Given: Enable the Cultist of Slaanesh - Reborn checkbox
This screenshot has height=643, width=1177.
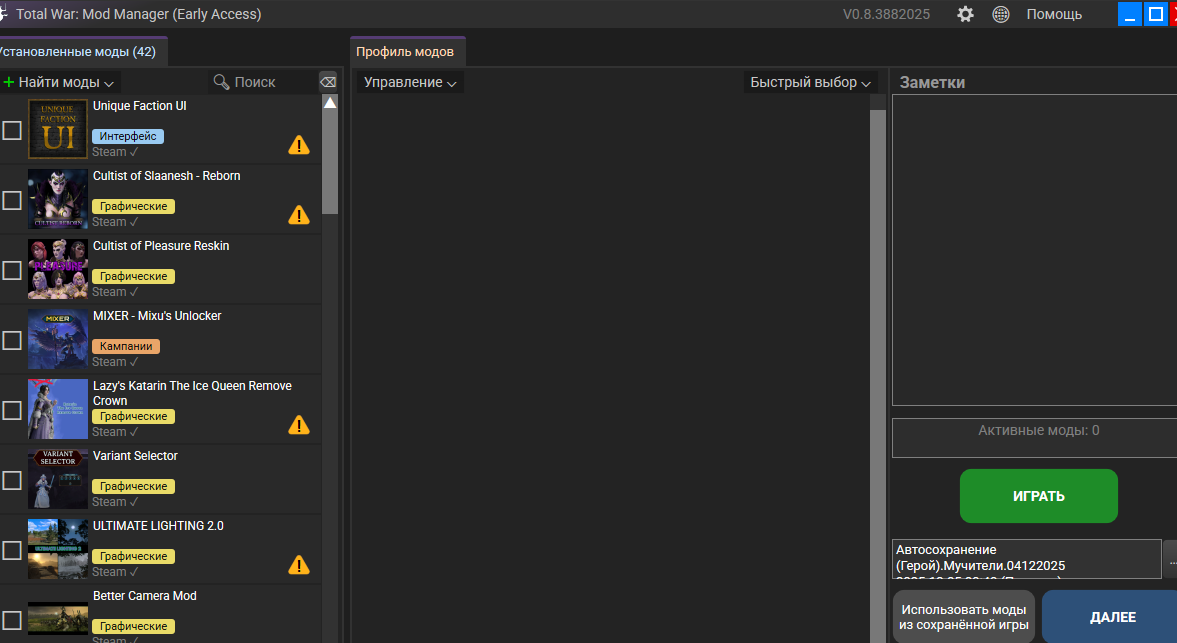Looking at the screenshot, I should [12, 200].
